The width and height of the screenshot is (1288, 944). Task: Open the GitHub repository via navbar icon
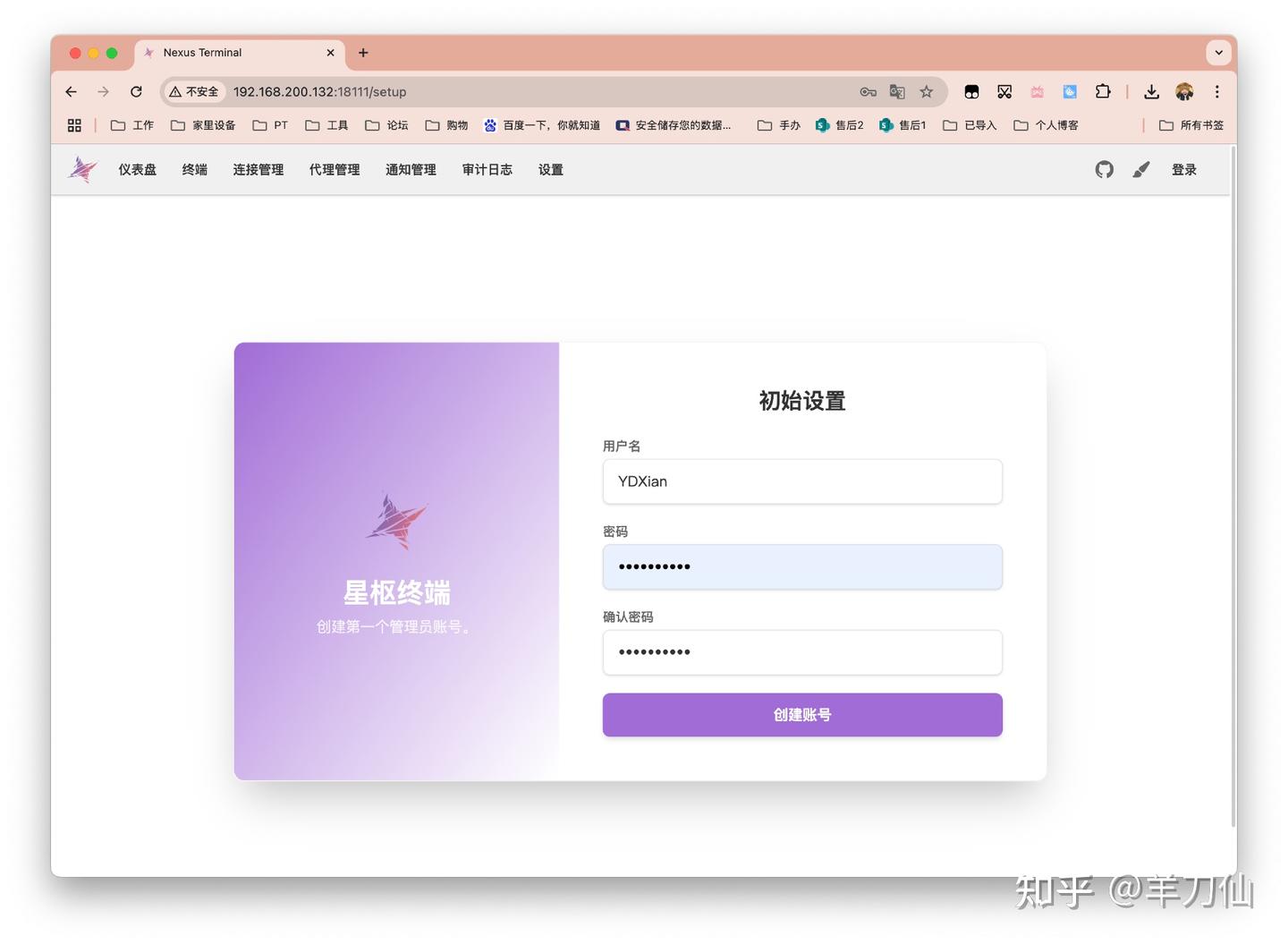1104,169
